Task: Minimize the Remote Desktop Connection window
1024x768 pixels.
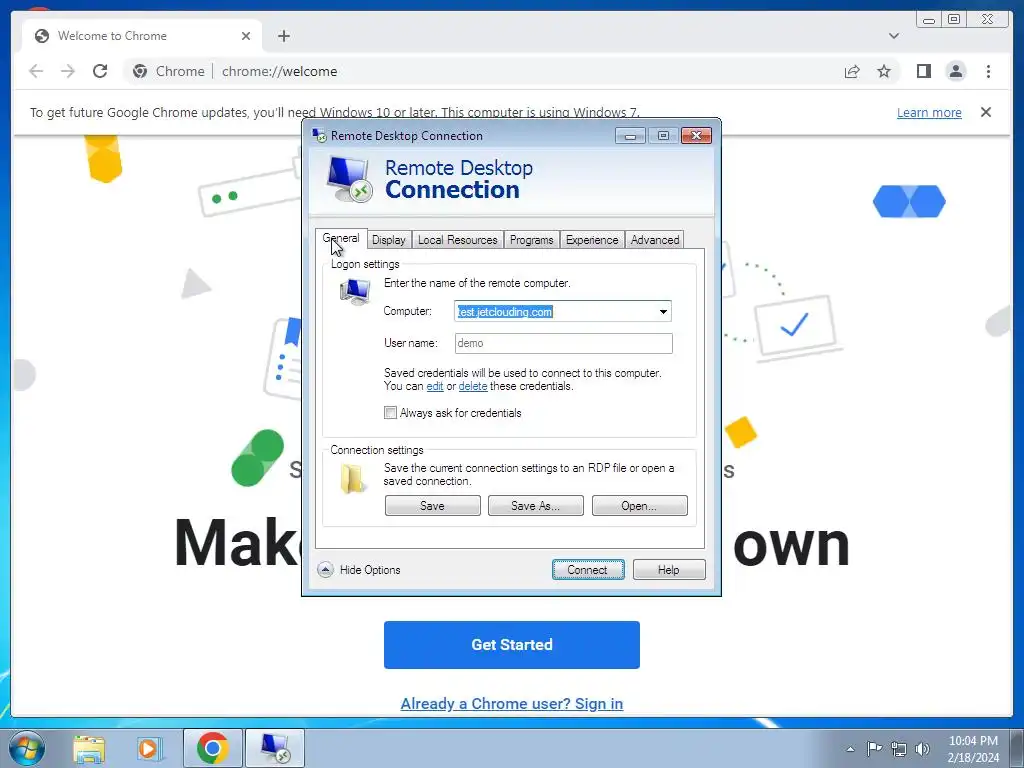Action: tap(630, 136)
